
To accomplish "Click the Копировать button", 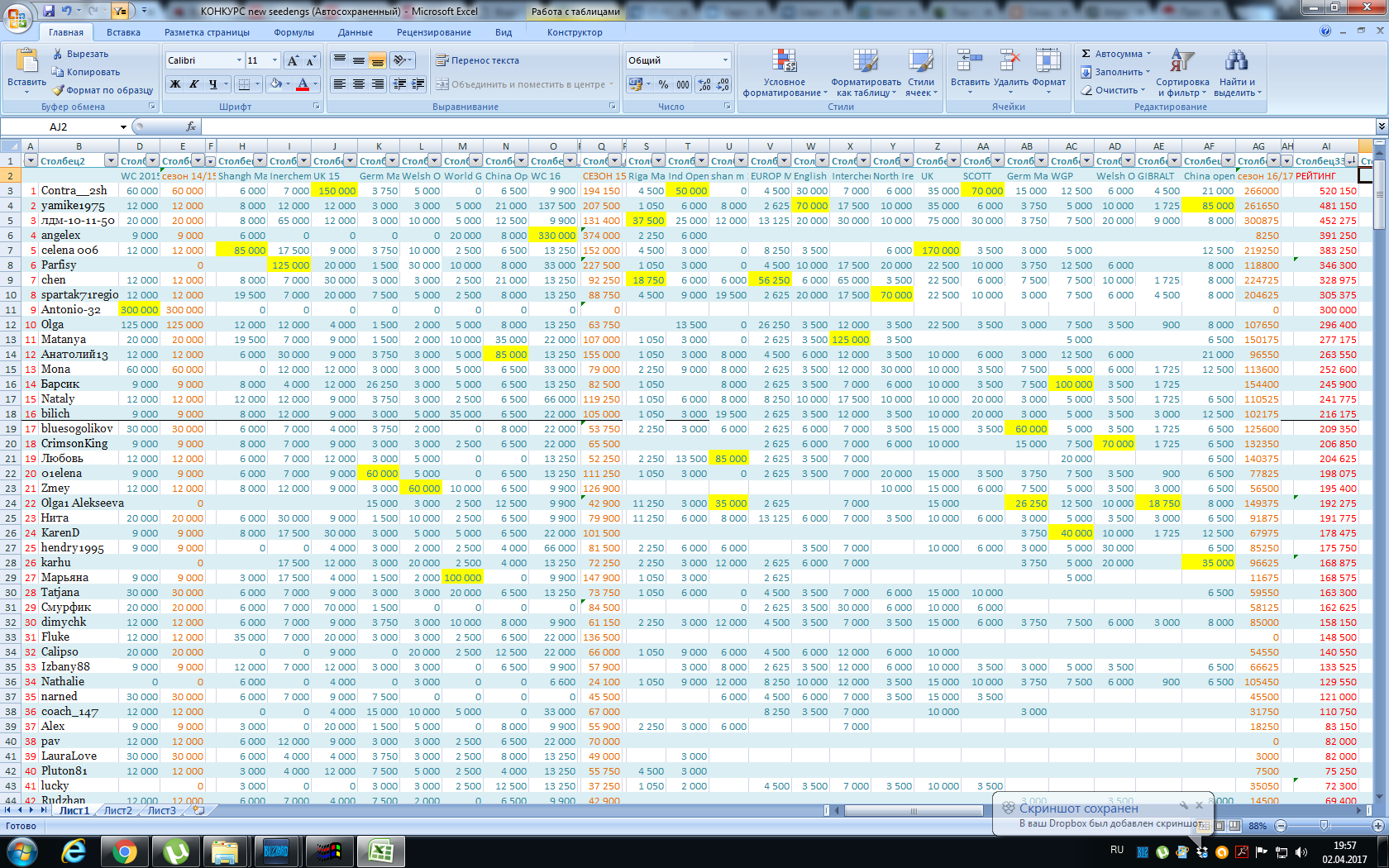I will pyautogui.click(x=87, y=72).
